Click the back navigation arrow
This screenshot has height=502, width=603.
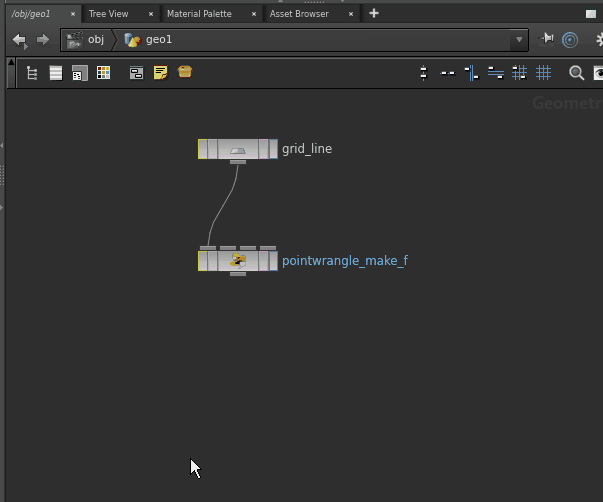tap(19, 40)
